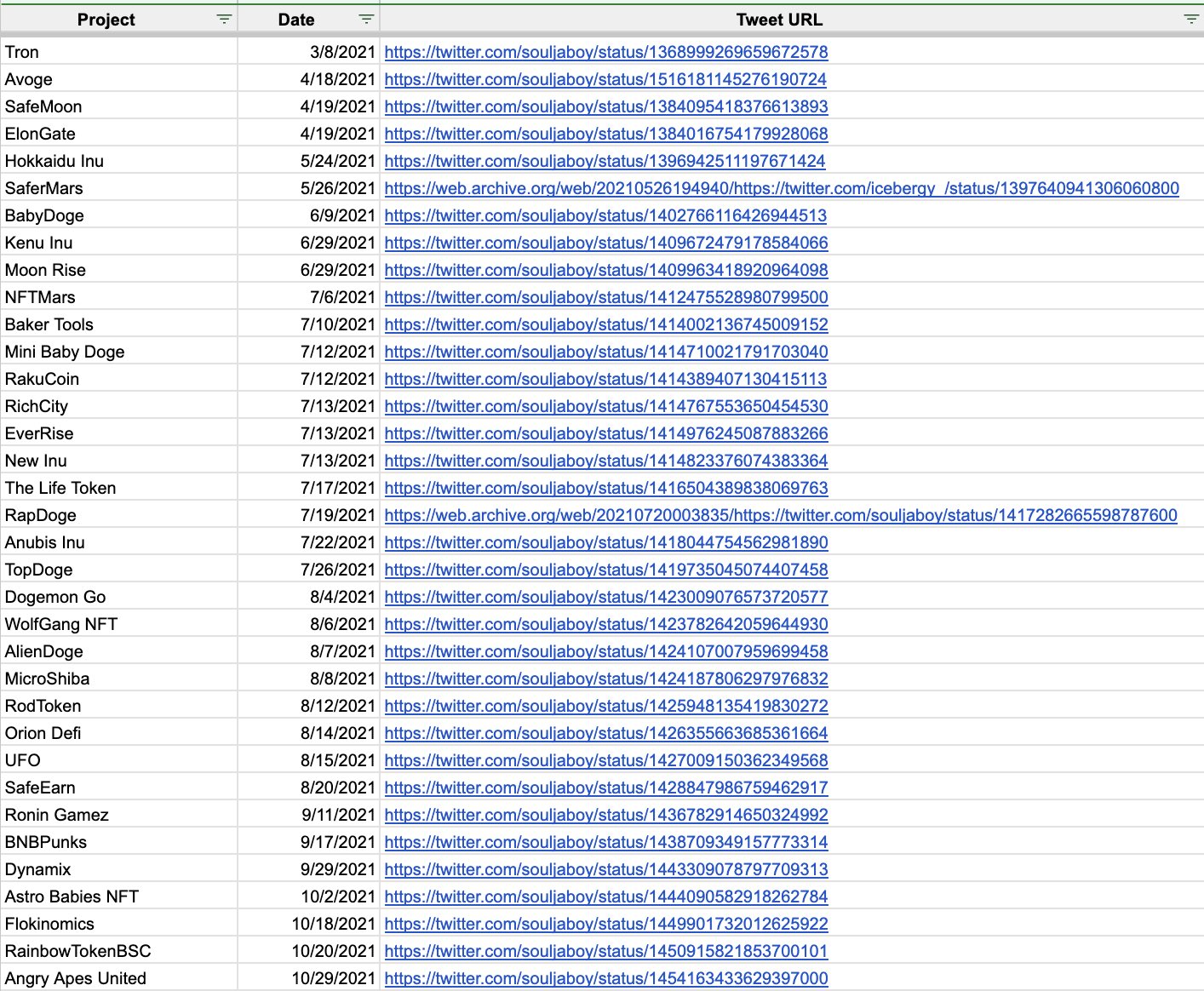Select the '5/24/2021' date cell
Screen dimensions: 1204x991
[x=308, y=161]
